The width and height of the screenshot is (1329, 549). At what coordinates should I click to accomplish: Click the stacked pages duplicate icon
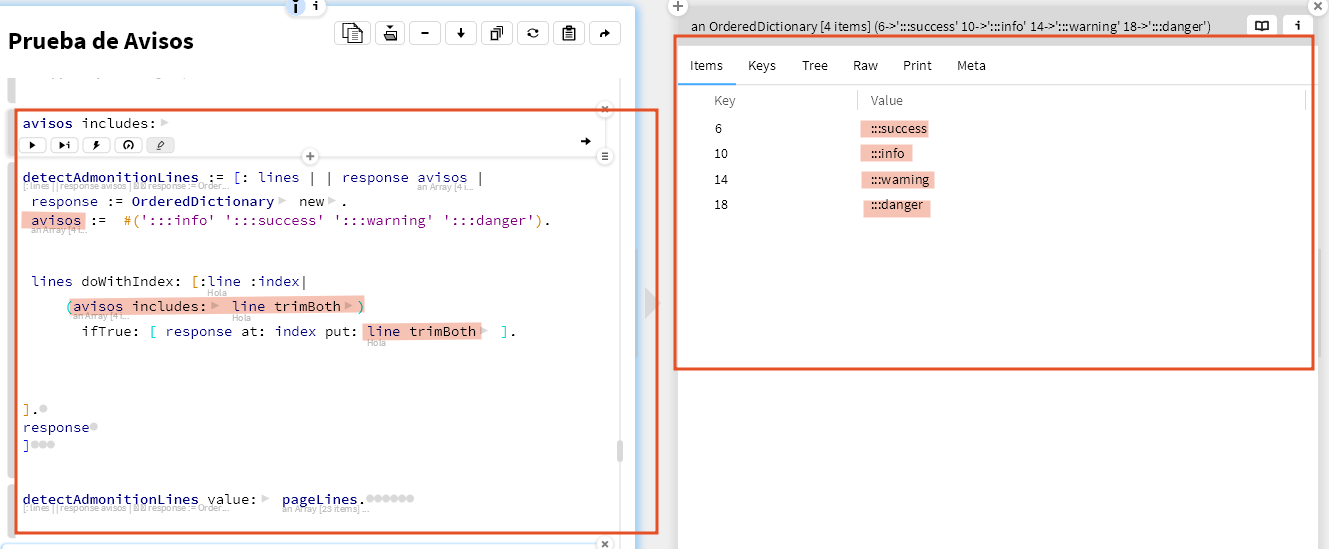tap(497, 33)
